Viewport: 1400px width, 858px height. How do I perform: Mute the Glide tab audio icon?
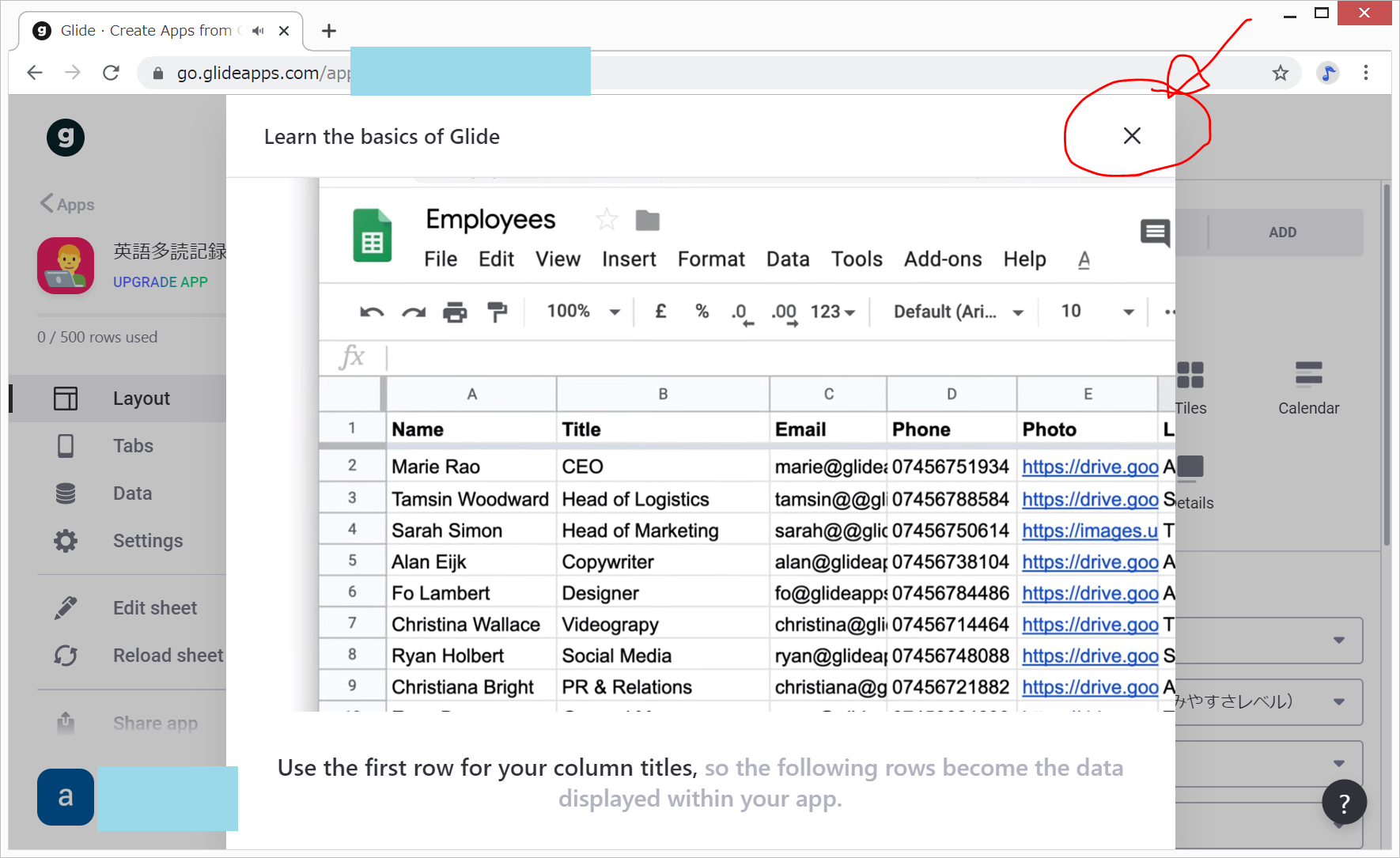click(258, 31)
